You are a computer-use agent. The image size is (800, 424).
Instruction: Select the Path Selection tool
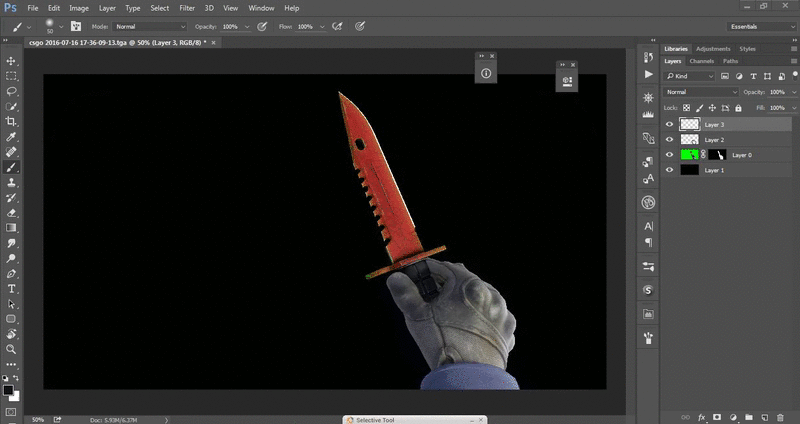coord(11,304)
